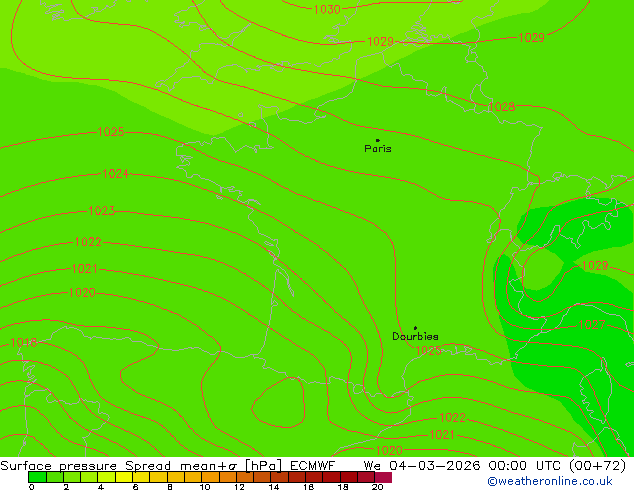
Task: Click the legend tick label 14
Action: (274, 487)
